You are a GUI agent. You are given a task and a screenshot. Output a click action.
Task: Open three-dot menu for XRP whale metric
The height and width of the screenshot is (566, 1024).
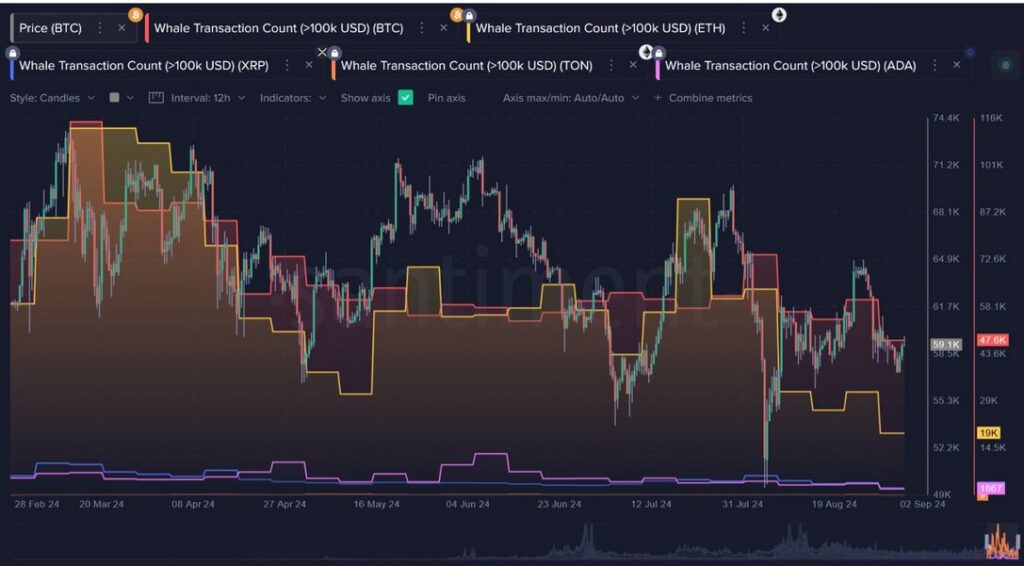(288, 65)
